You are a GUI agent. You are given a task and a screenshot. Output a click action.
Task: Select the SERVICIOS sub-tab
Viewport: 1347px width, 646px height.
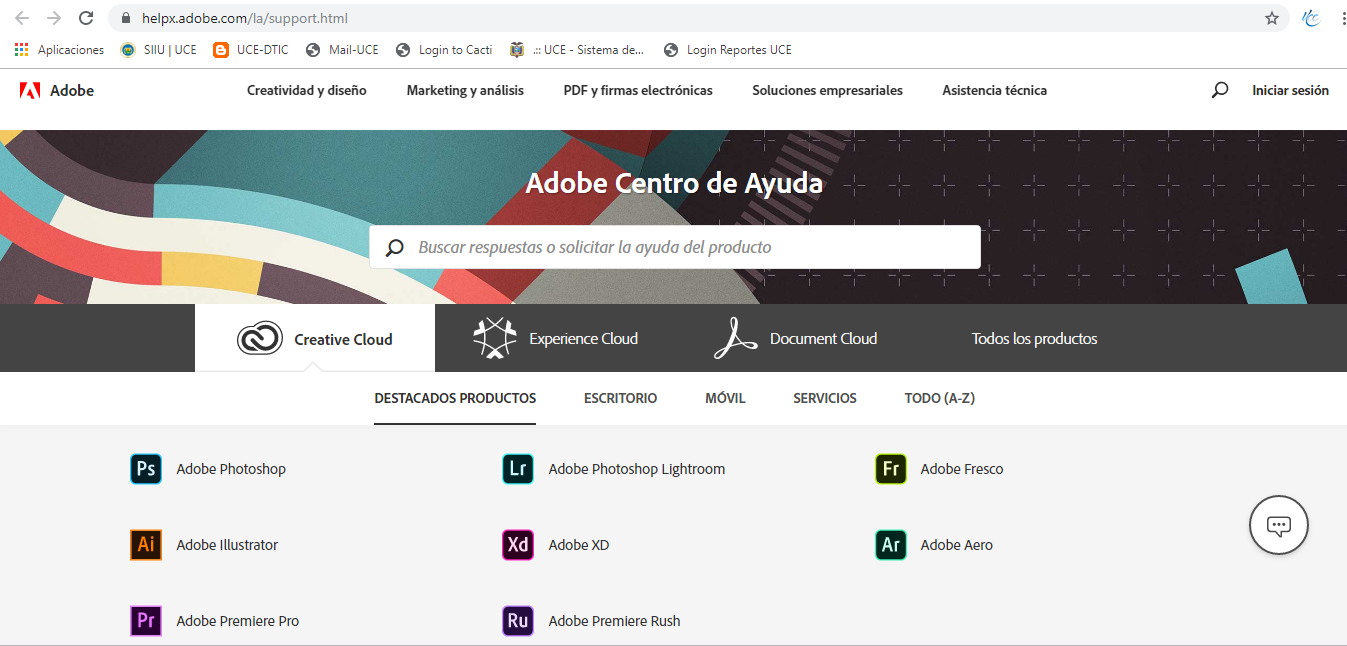(x=825, y=398)
